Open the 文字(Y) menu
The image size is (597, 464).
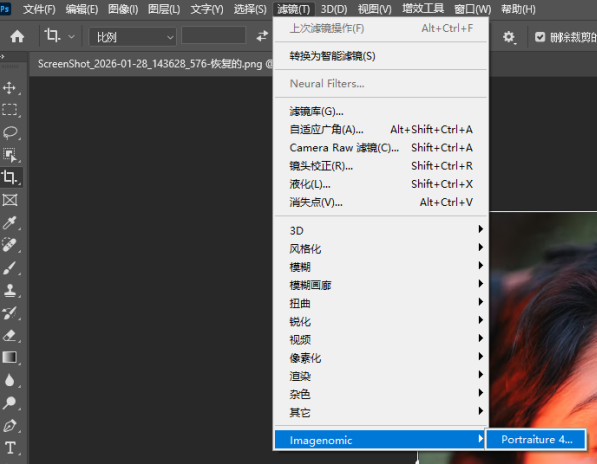[x=206, y=9]
